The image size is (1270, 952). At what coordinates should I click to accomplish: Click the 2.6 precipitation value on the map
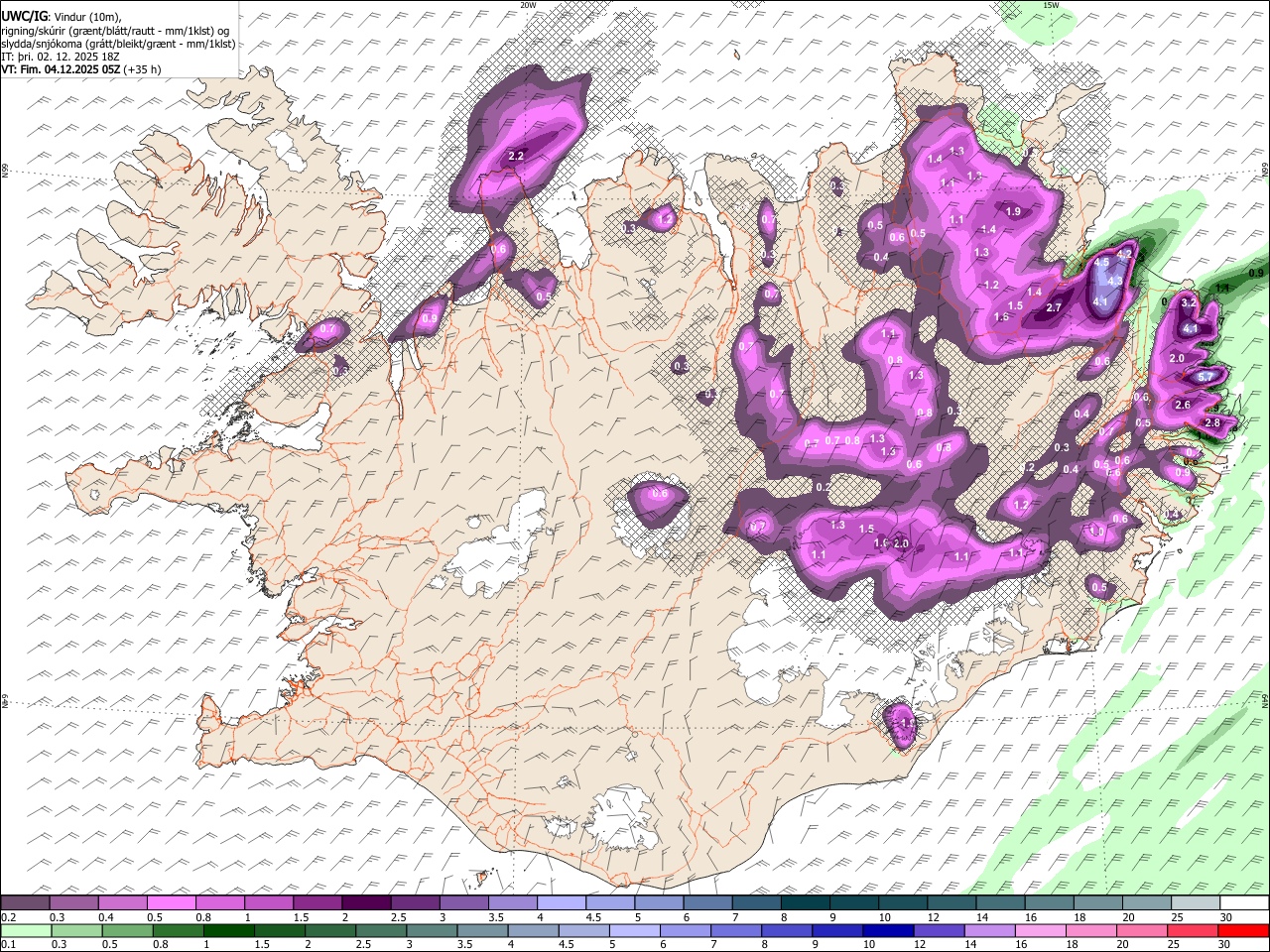pyautogui.click(x=1182, y=406)
